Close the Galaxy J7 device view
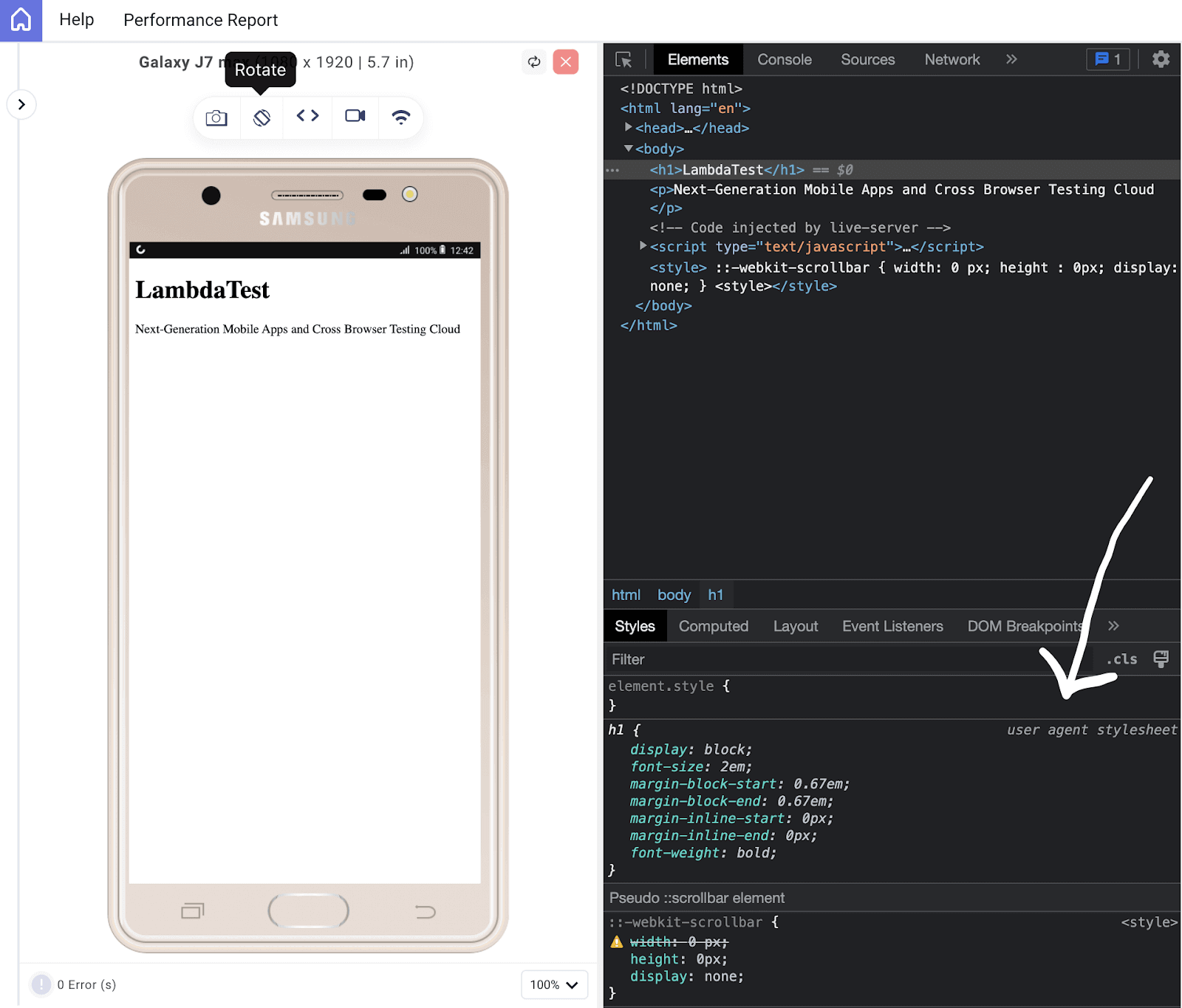Screen dimensions: 1182x1008 566,62
